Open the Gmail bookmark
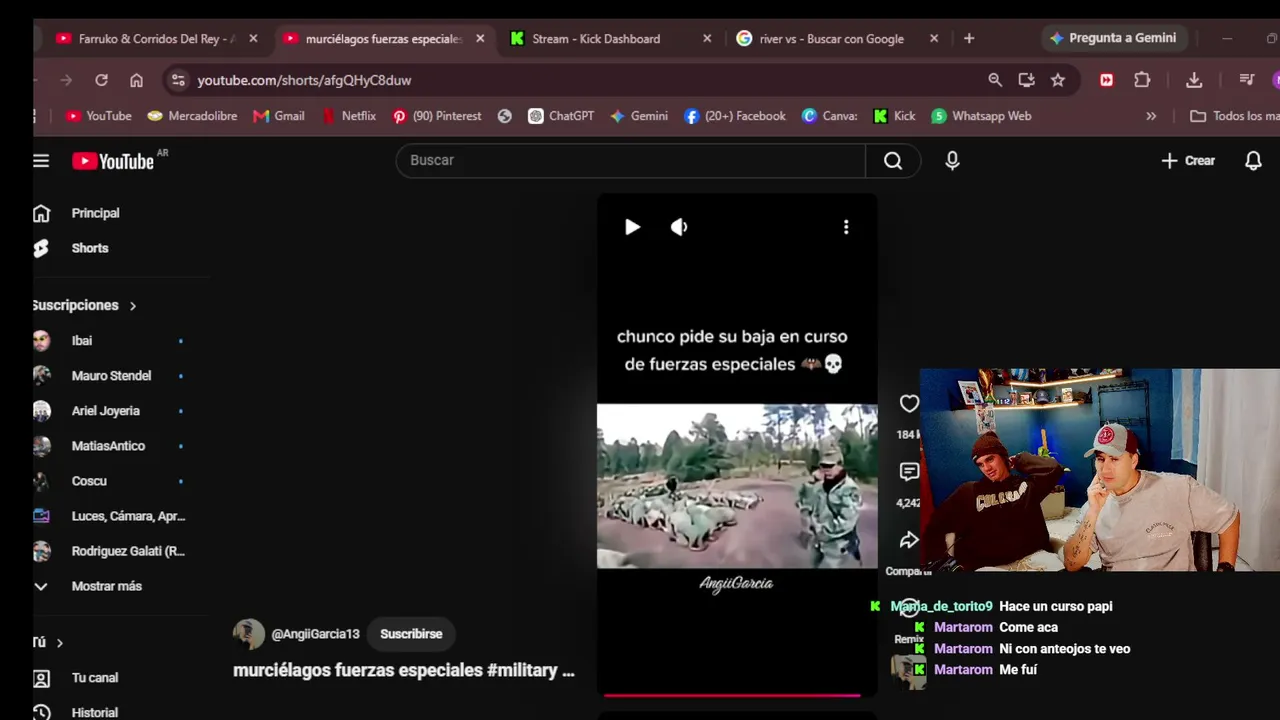 [x=279, y=116]
